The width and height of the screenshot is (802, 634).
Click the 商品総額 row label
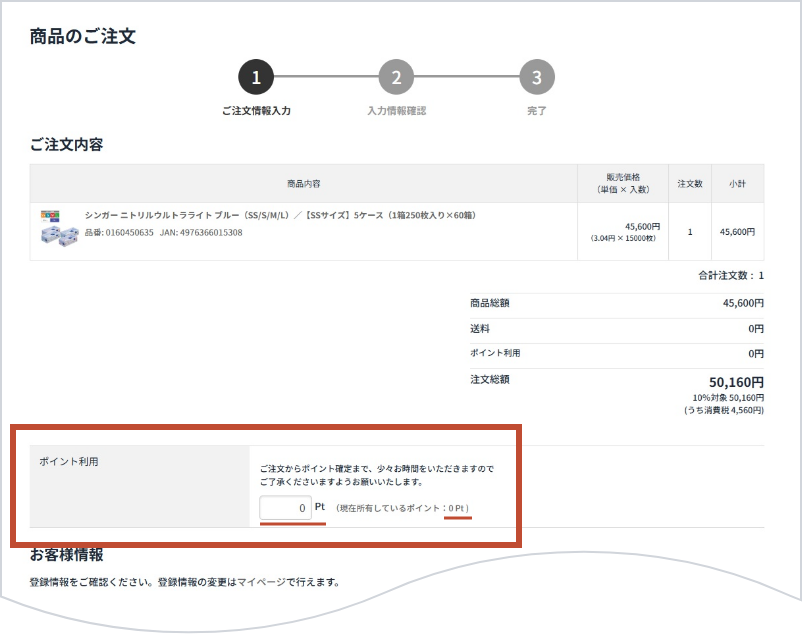pos(489,303)
